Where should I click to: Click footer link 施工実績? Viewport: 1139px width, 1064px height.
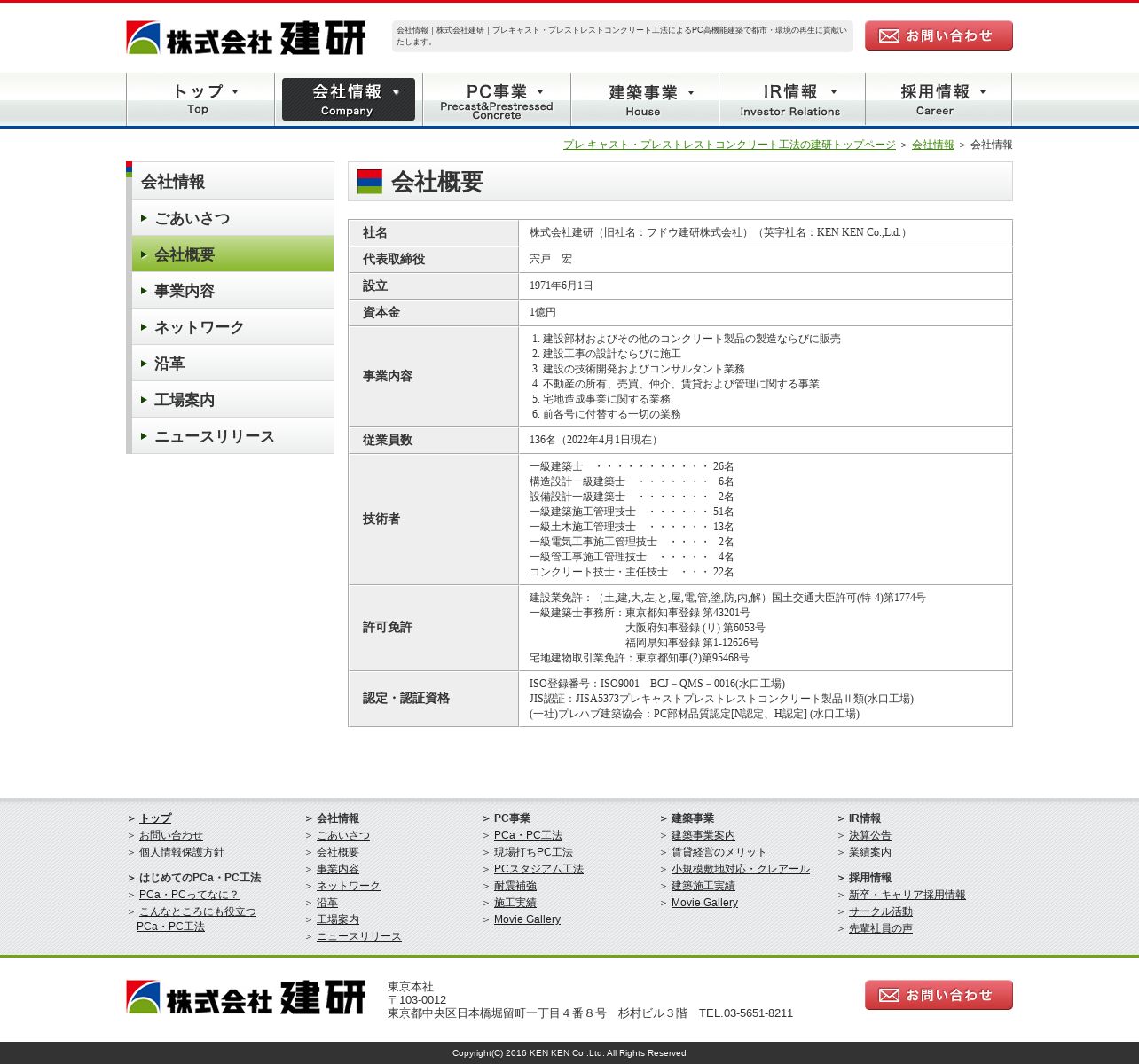[x=515, y=903]
